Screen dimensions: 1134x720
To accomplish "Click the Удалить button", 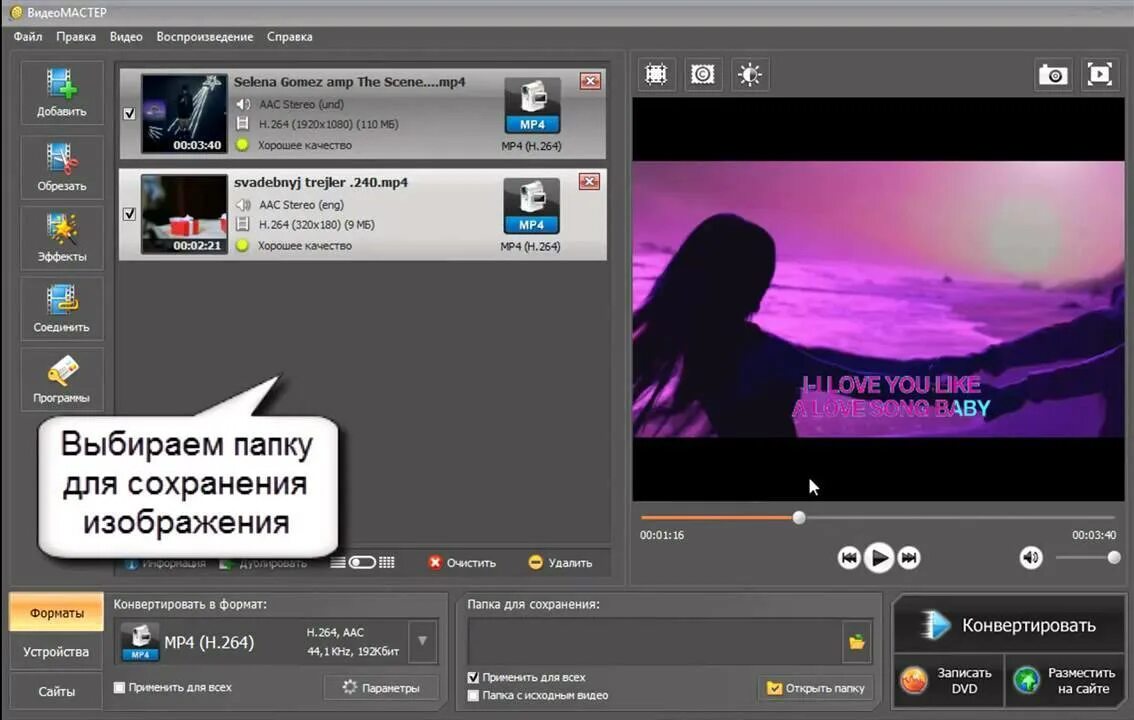I will click(x=560, y=562).
